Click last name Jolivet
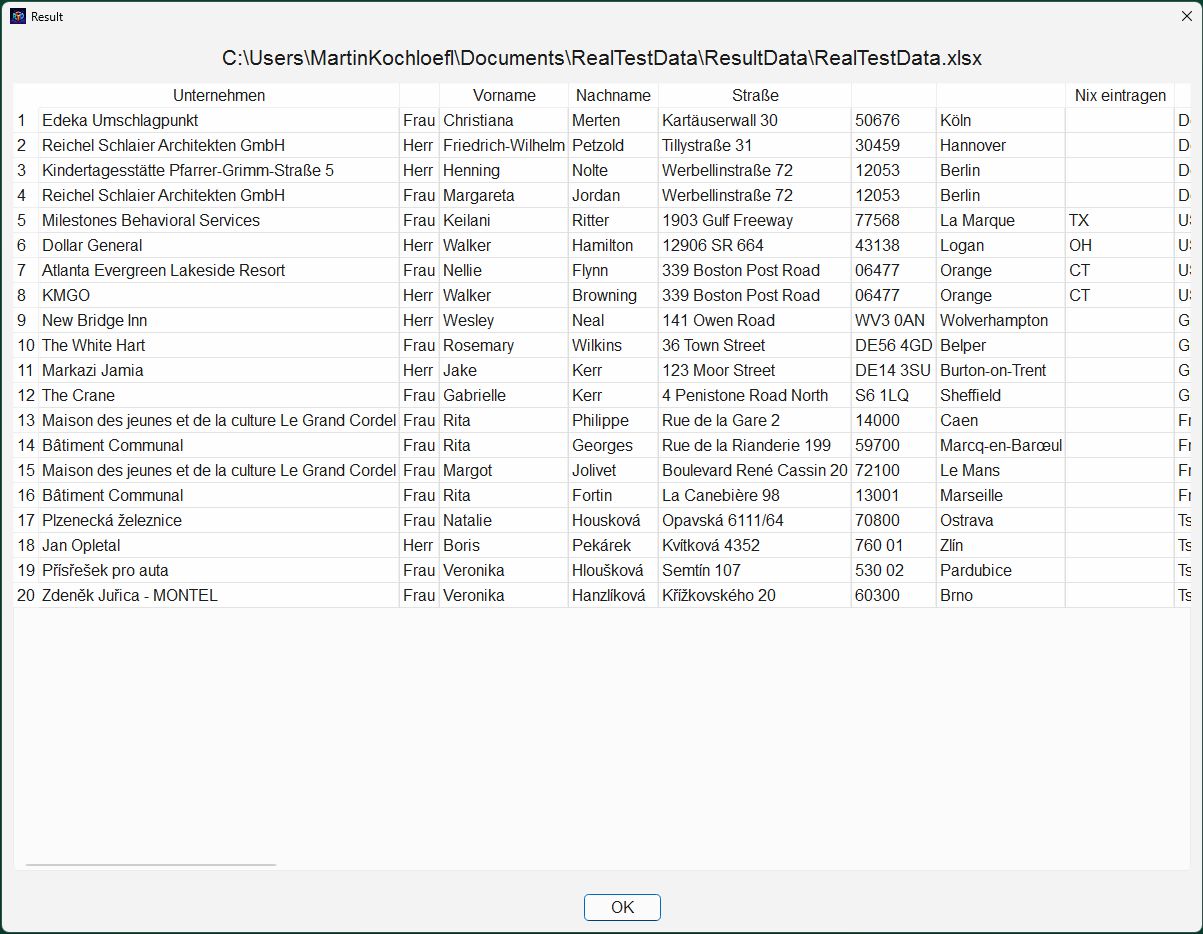The image size is (1203, 934). click(x=613, y=470)
